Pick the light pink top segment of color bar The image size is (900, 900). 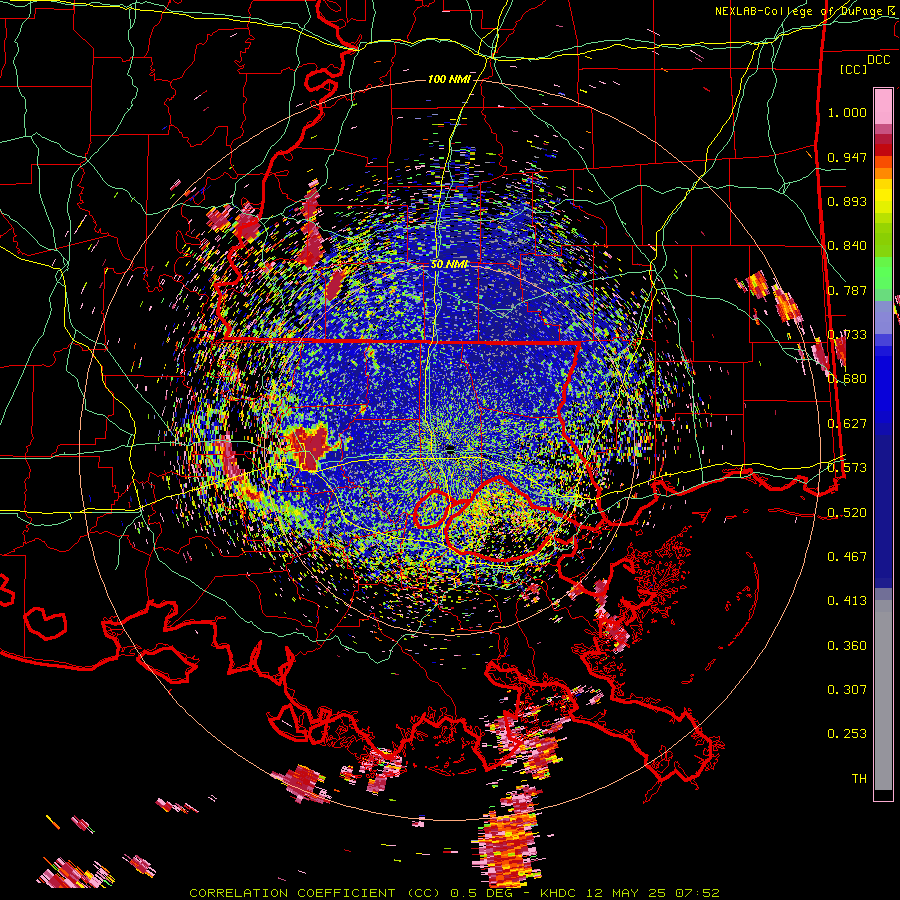[x=883, y=106]
